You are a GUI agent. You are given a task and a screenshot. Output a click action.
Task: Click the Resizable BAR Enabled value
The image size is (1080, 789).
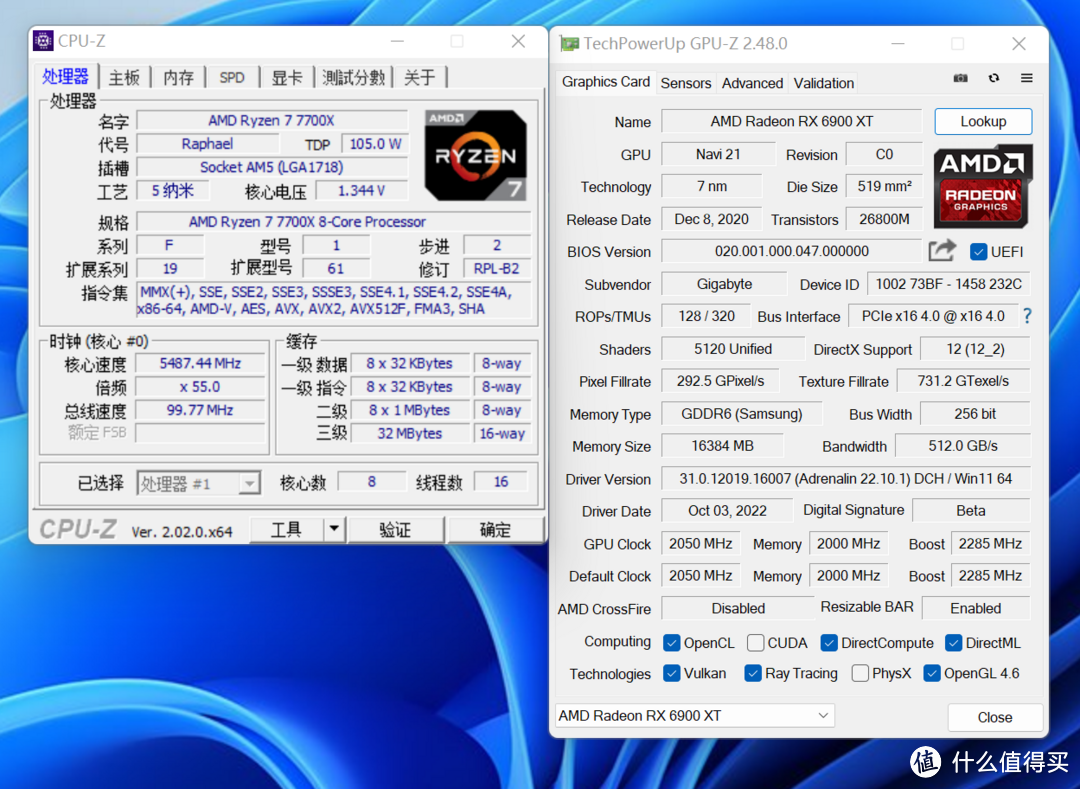click(x=975, y=608)
